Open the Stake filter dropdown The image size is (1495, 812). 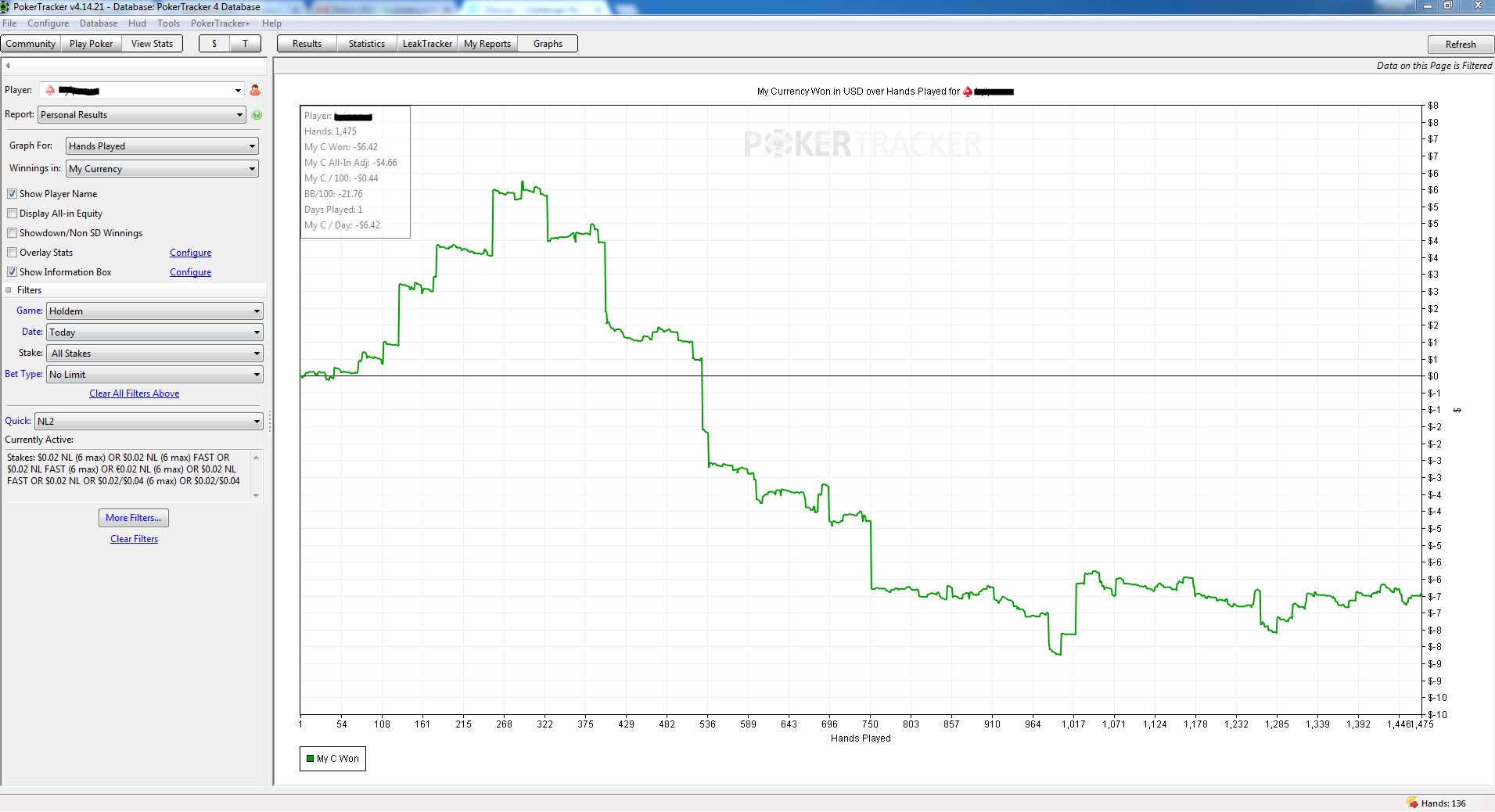155,354
